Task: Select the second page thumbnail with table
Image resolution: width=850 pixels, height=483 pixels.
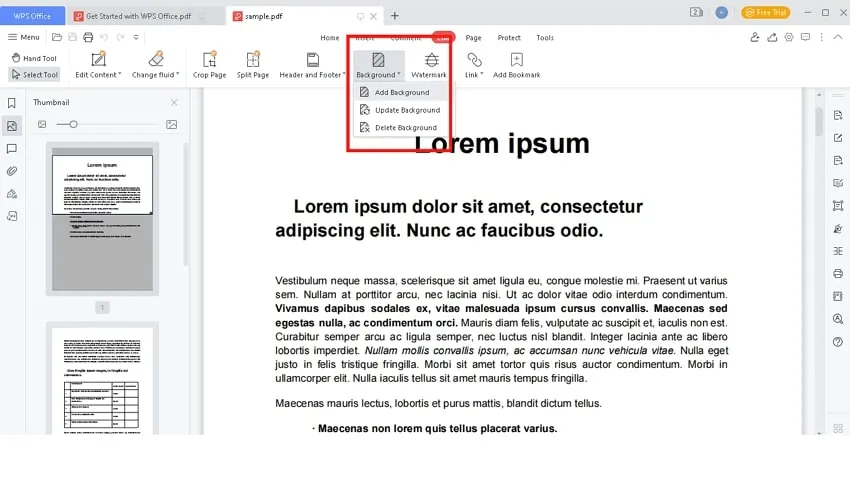Action: coord(102,379)
